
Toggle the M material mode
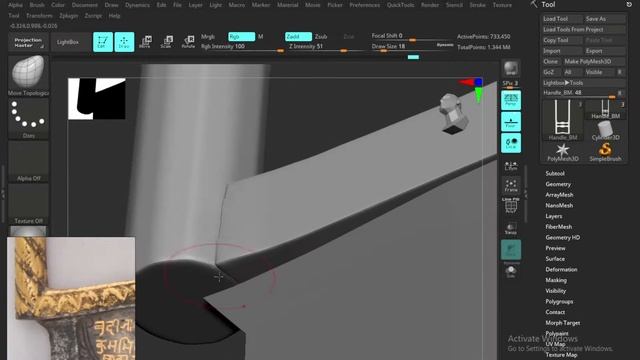click(x=260, y=36)
